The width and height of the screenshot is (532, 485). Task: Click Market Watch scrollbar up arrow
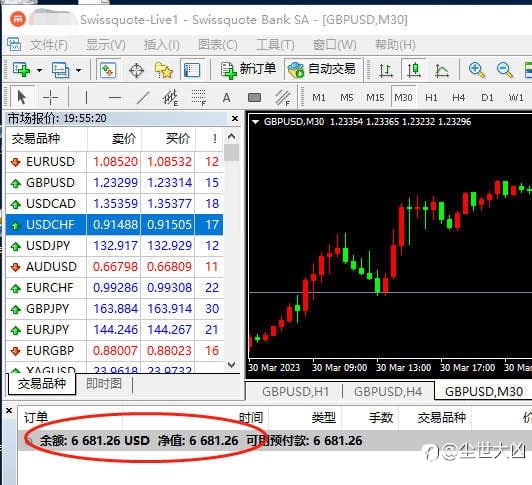[232, 136]
